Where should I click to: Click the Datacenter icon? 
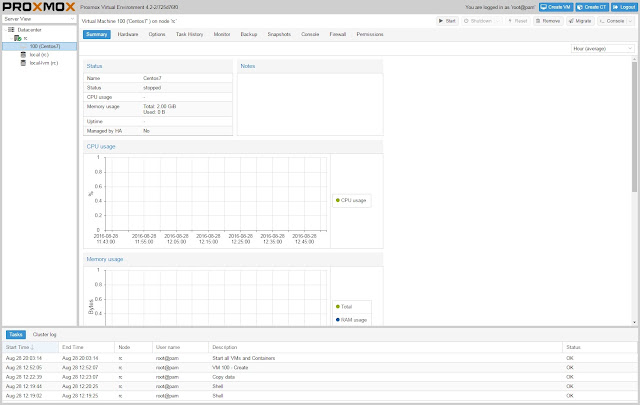11,30
